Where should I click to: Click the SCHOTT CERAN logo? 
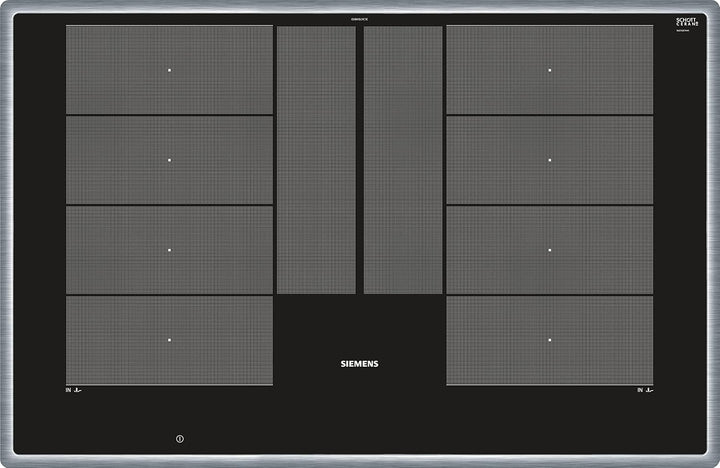point(687,21)
